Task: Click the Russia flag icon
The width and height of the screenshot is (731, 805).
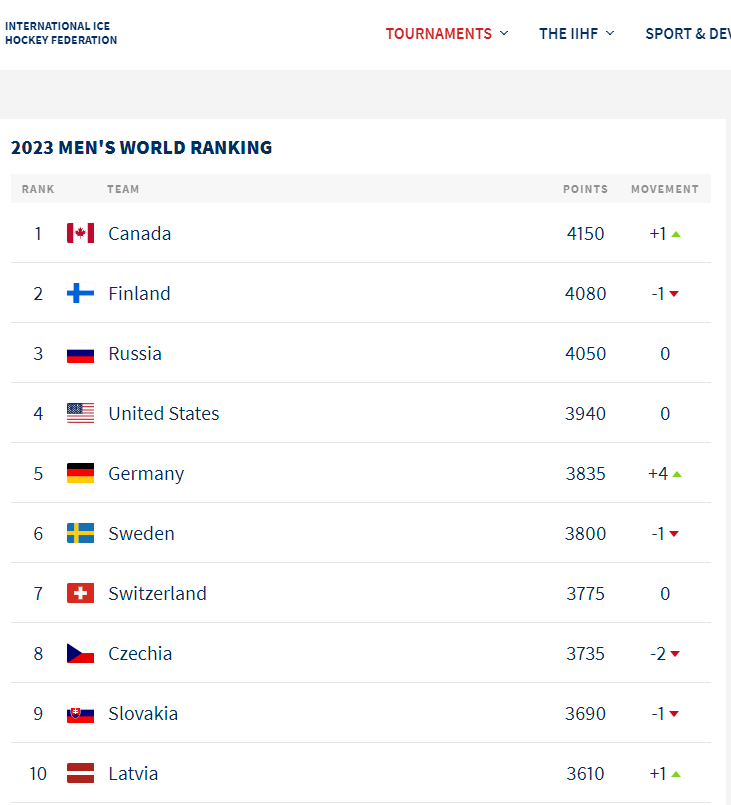Action: click(x=80, y=353)
